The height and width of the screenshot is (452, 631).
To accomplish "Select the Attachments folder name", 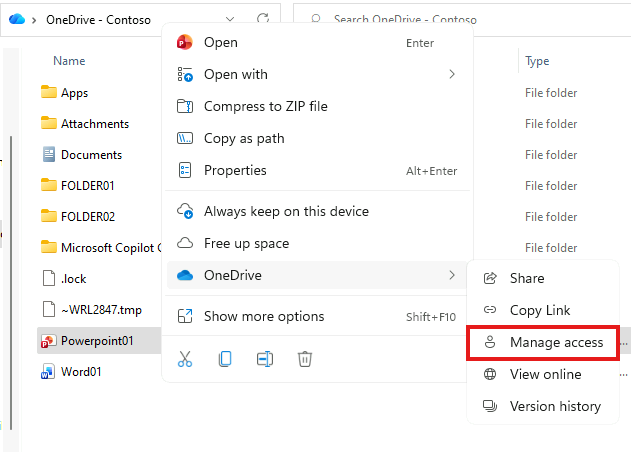I will point(95,124).
